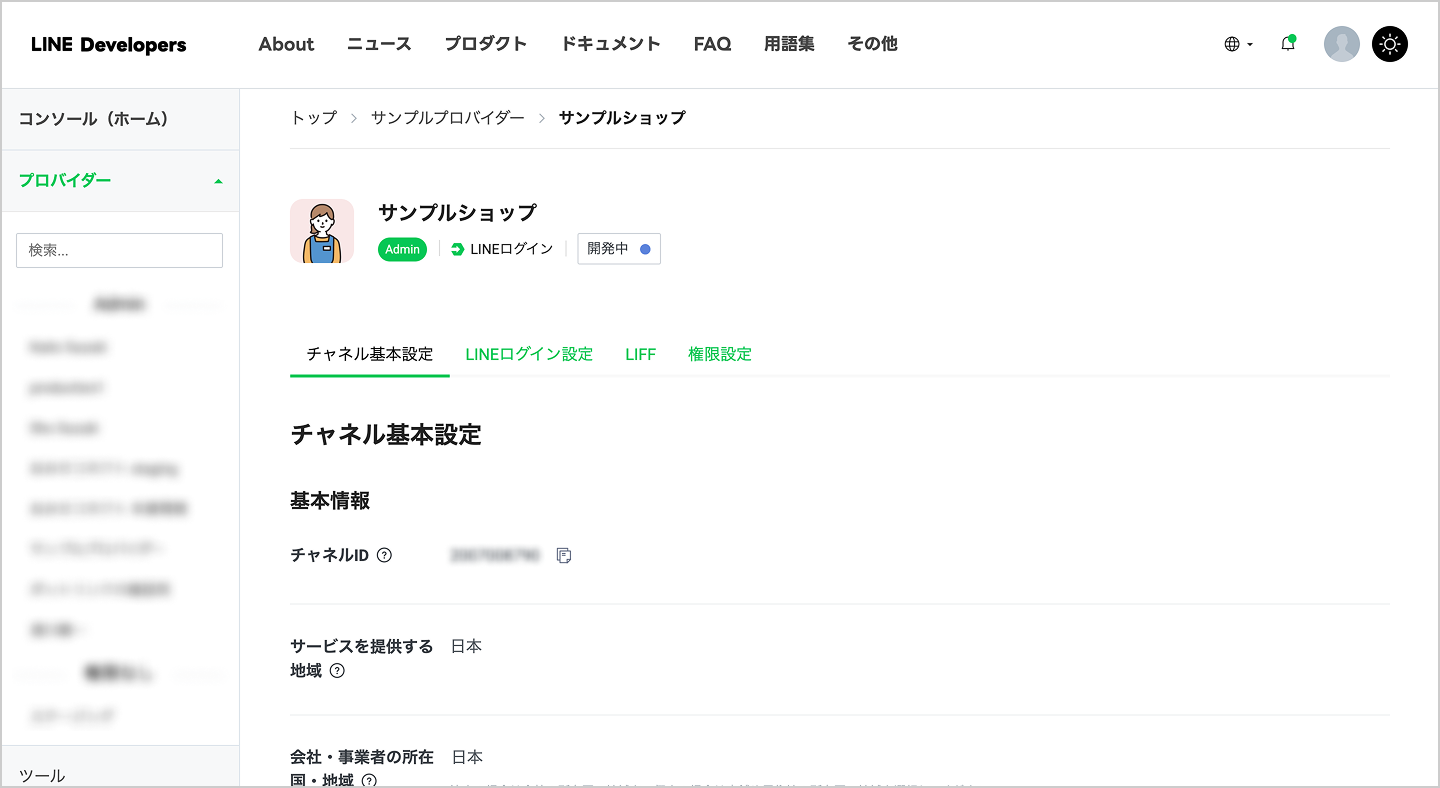Open the language selector globe icon
1440x788 pixels.
click(1234, 43)
